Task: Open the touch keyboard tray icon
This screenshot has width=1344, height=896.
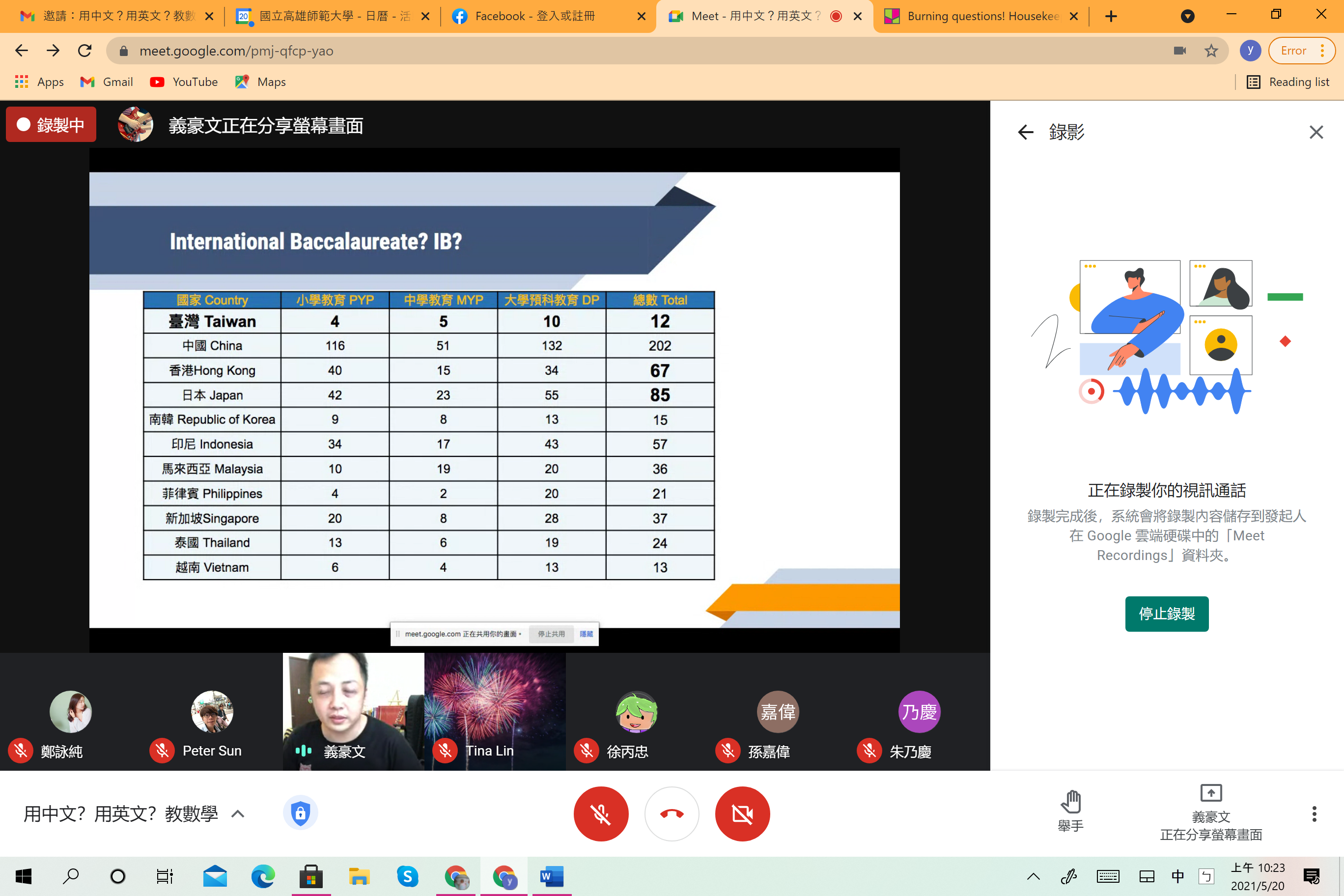Action: [1108, 876]
